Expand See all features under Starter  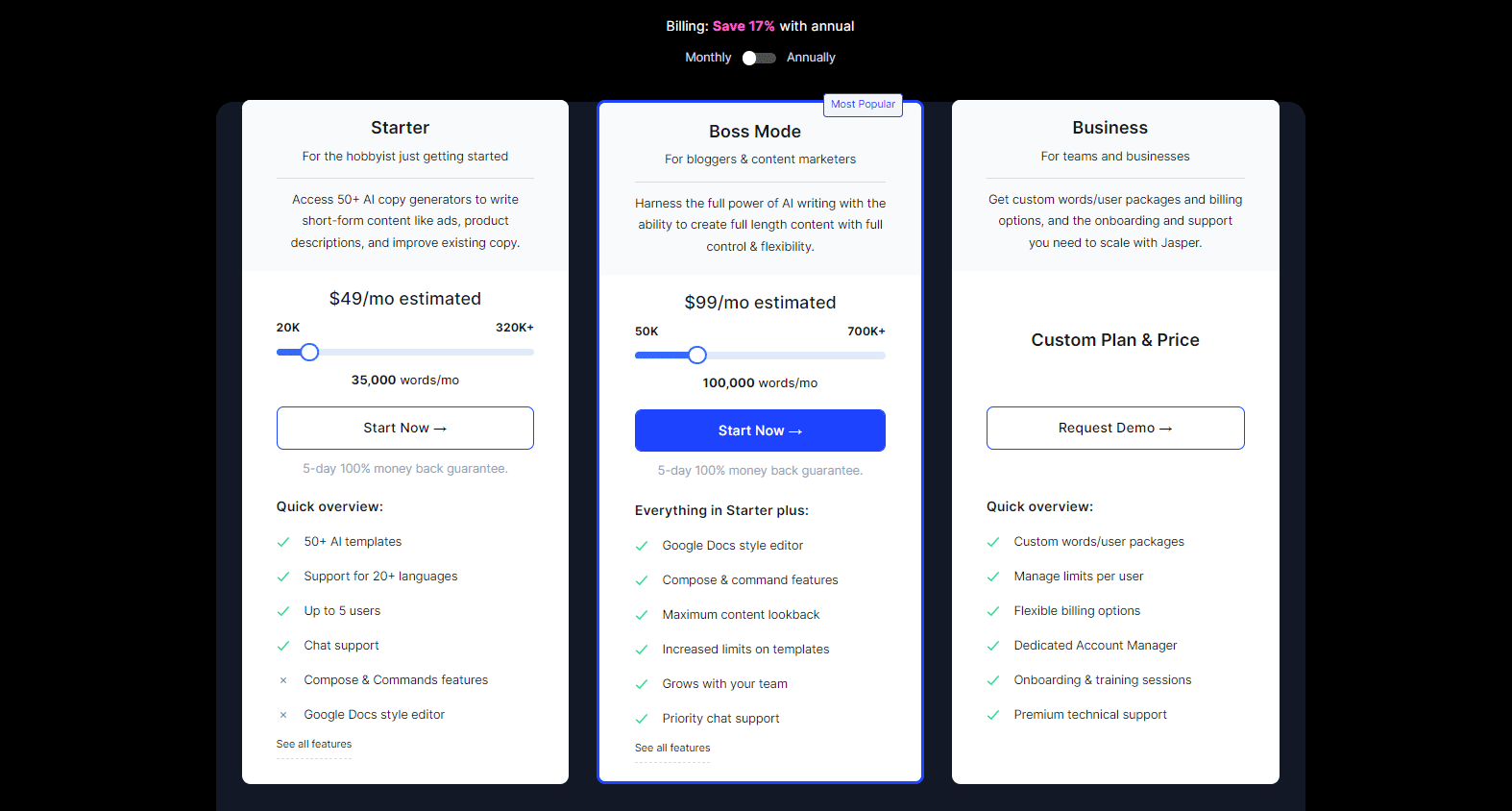[314, 744]
